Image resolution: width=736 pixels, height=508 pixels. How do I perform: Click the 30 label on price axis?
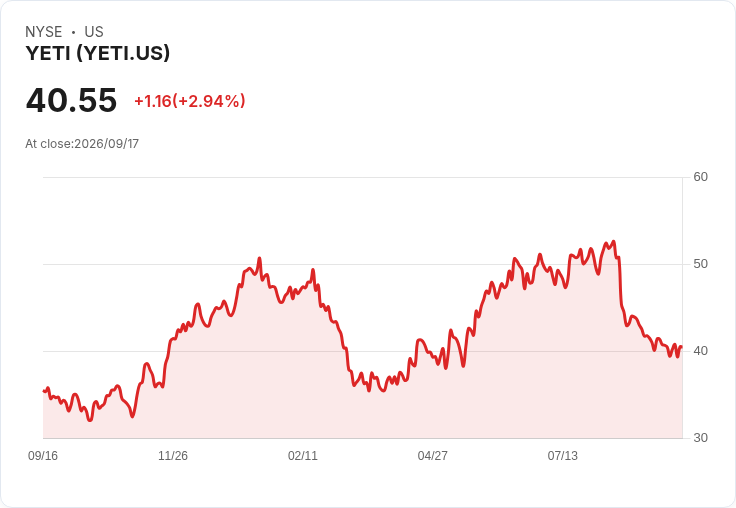(x=700, y=438)
